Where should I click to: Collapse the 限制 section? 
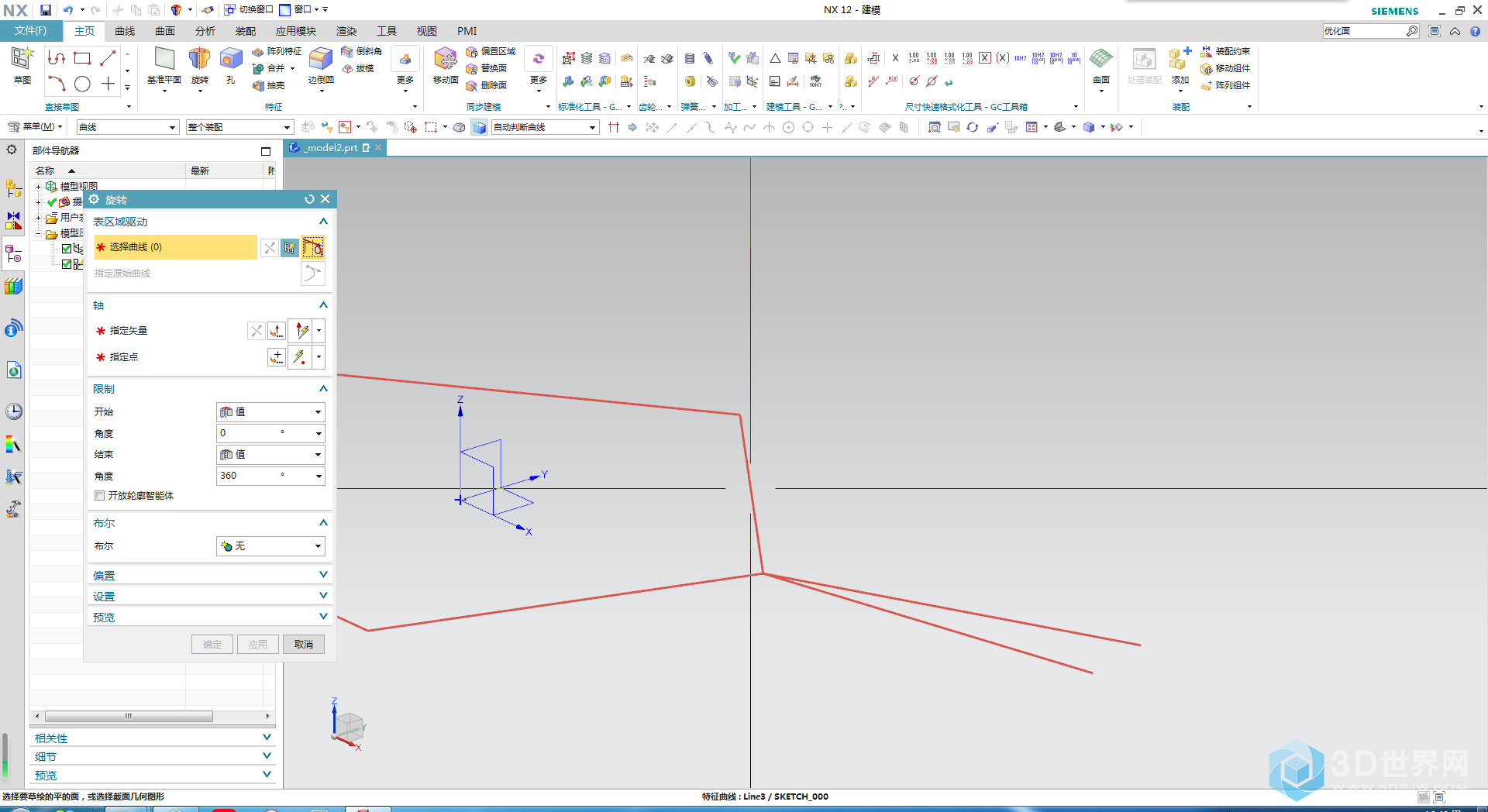[x=323, y=389]
